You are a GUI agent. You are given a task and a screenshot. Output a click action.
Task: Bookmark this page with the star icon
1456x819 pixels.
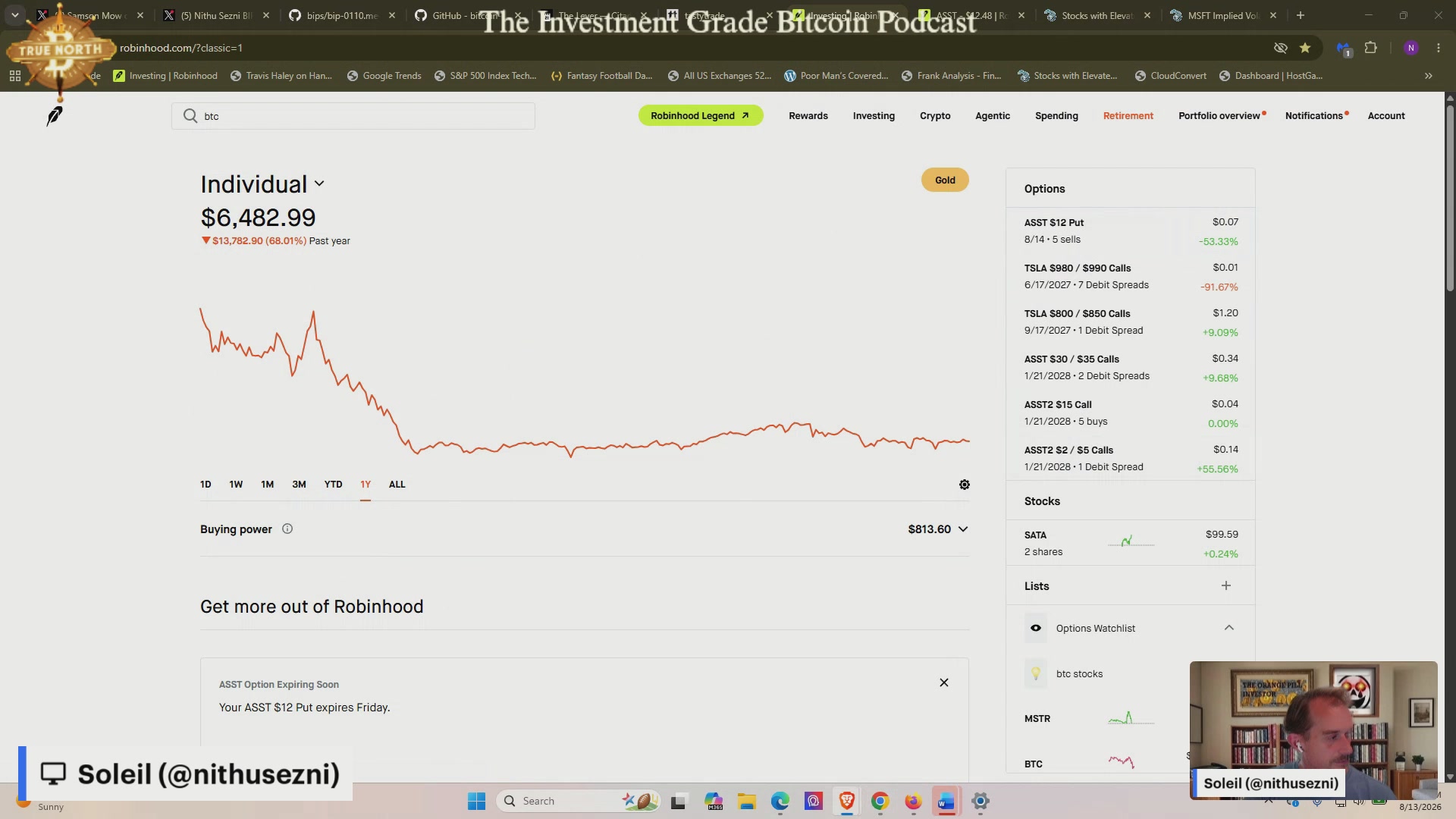(1305, 48)
